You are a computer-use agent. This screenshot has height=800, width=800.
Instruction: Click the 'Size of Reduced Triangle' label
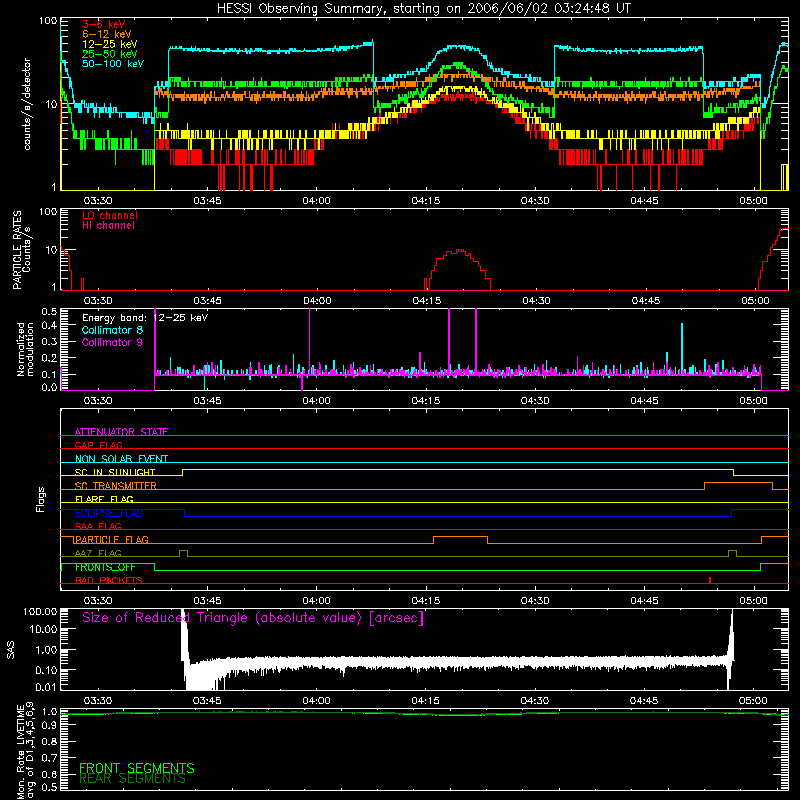(253, 618)
